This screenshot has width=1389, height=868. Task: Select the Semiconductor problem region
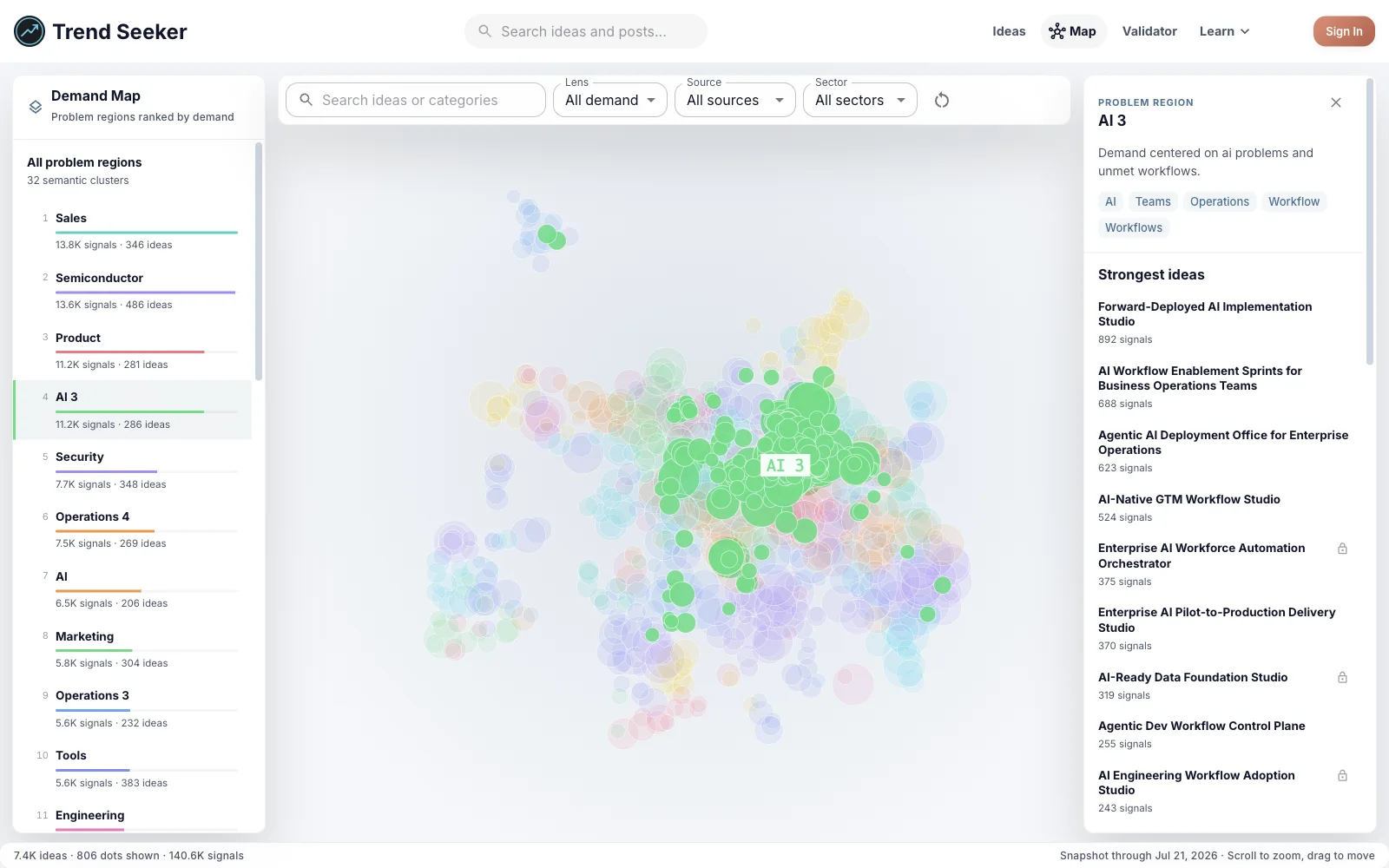point(133,291)
